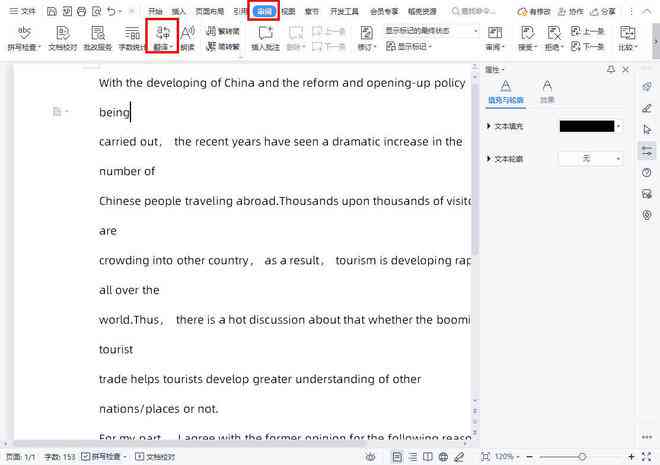
Task: Click the Document Proofreading (文档校对) icon
Action: tap(63, 38)
